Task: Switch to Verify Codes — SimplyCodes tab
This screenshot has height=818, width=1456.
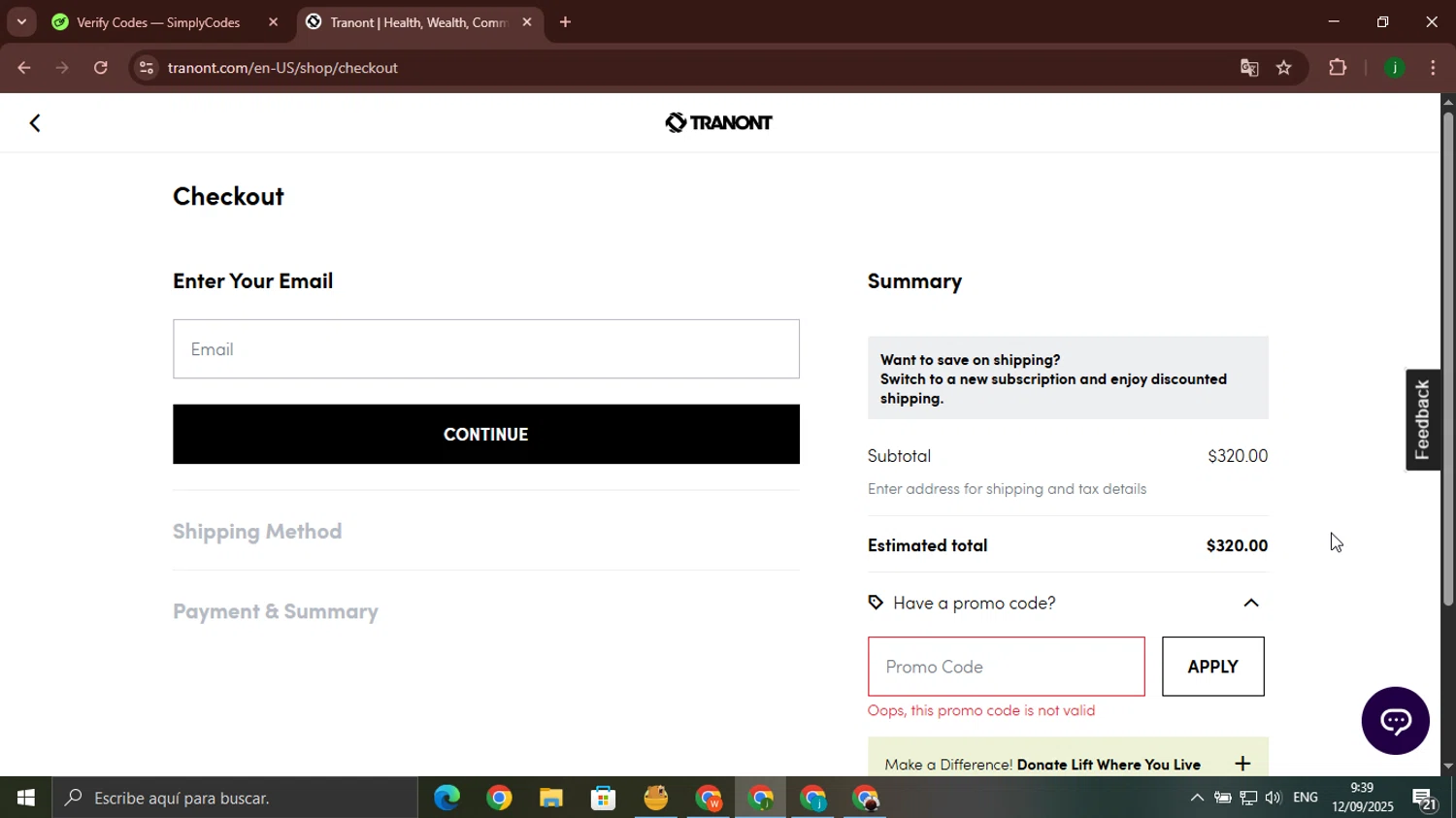Action: [158, 21]
